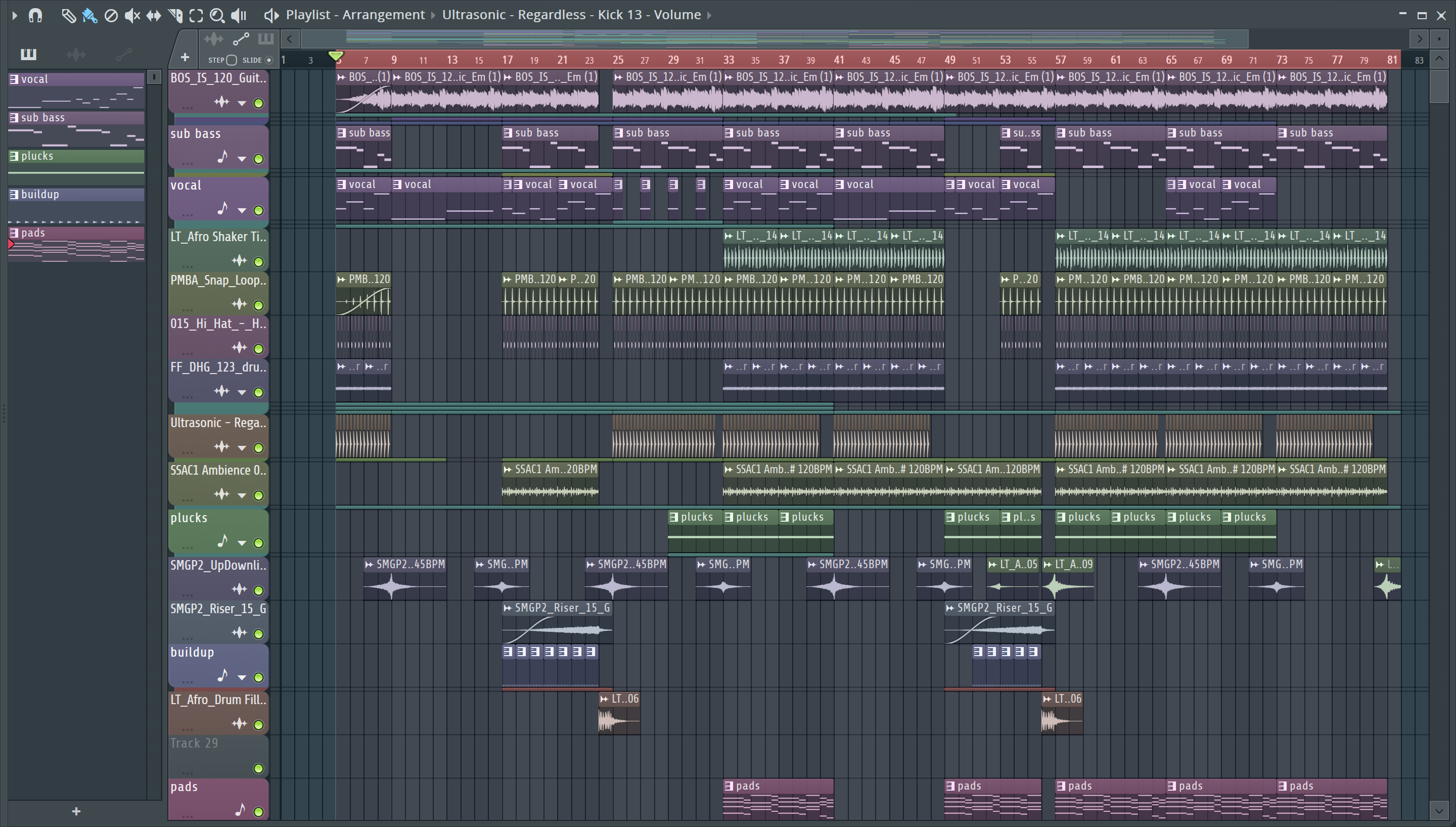Viewport: 1456px width, 827px height.
Task: Click the pattern icon of vocal in picker
Action: click(14, 79)
